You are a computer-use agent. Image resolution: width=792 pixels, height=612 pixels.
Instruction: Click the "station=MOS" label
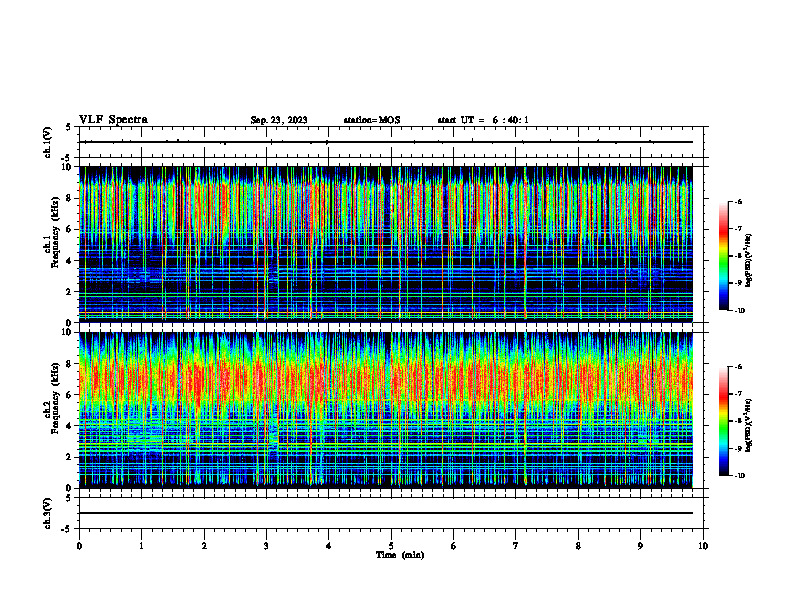(372, 120)
